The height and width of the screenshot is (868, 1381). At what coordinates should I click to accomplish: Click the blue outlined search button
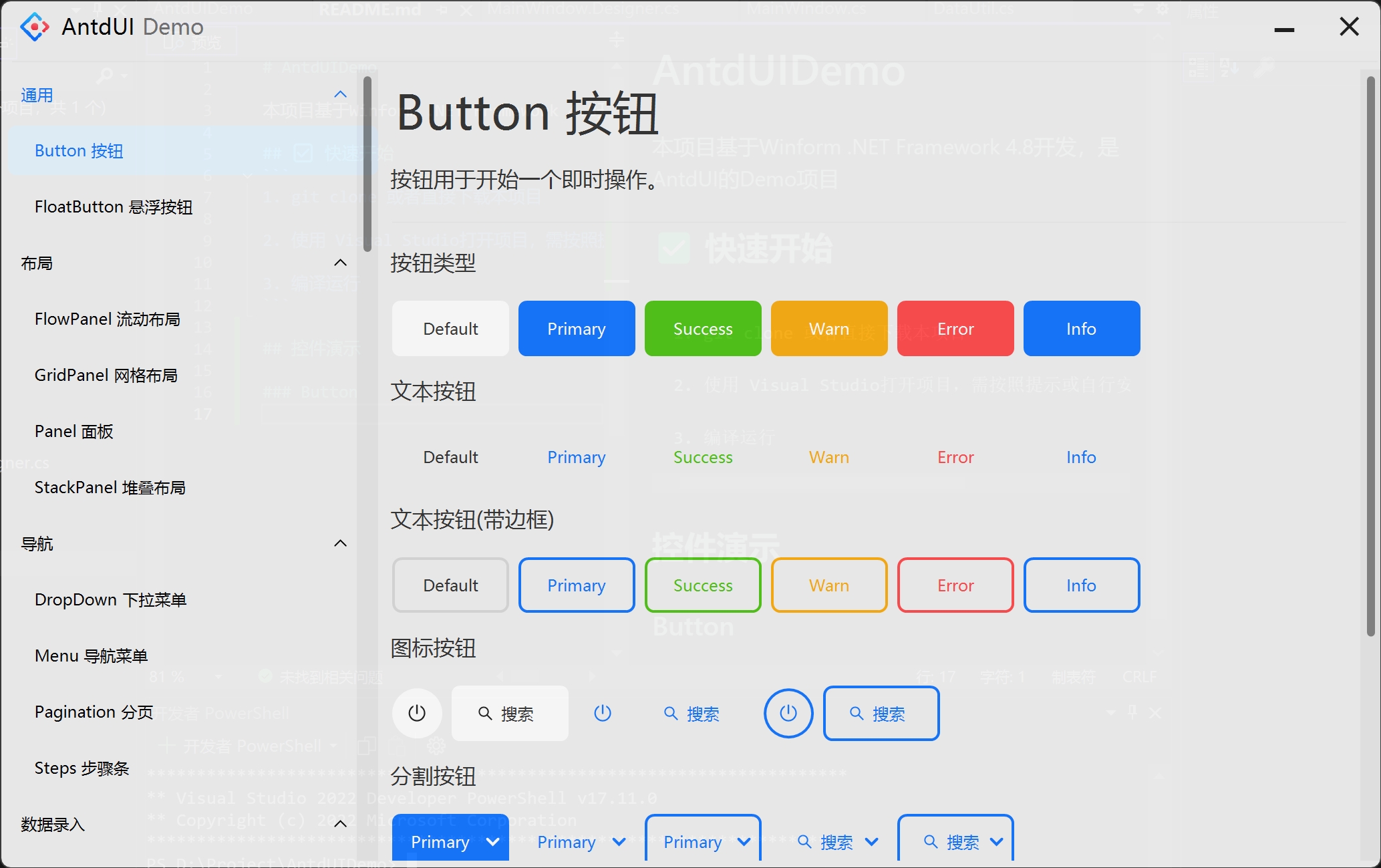point(881,714)
